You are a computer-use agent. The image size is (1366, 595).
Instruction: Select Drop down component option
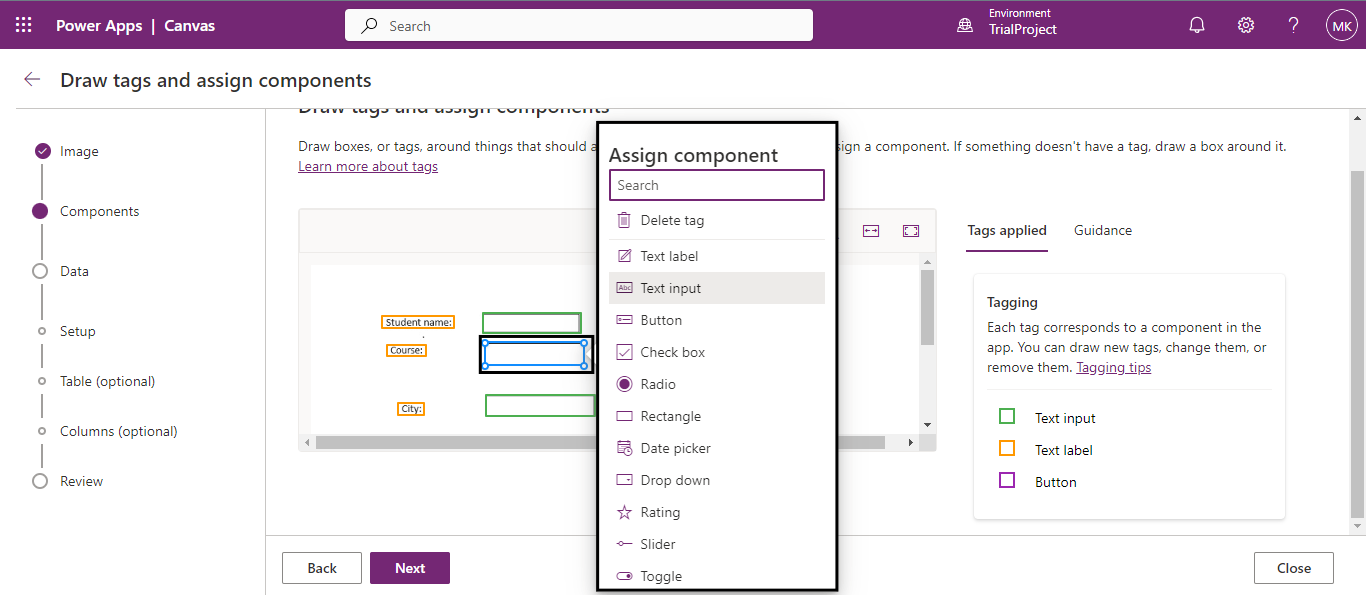click(675, 480)
